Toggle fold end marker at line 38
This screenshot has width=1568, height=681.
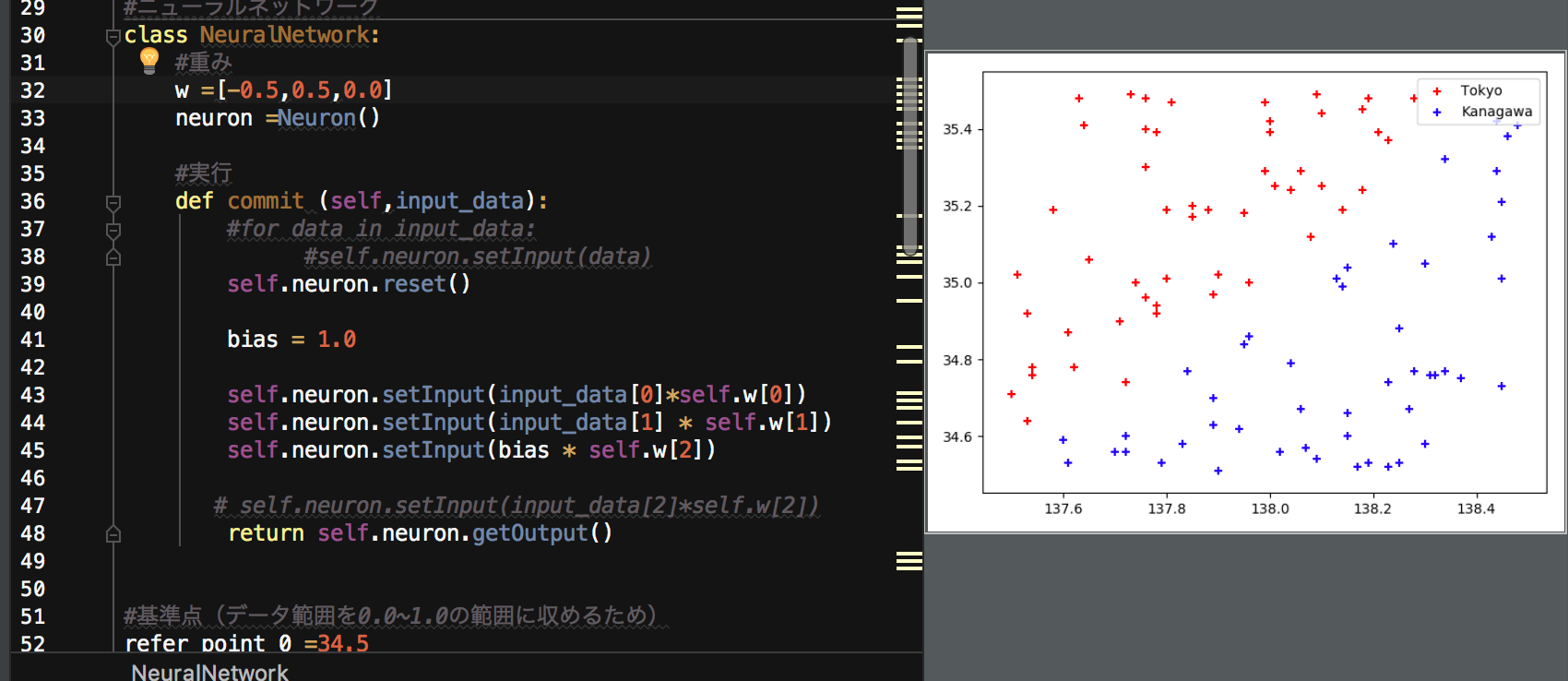[x=113, y=257]
